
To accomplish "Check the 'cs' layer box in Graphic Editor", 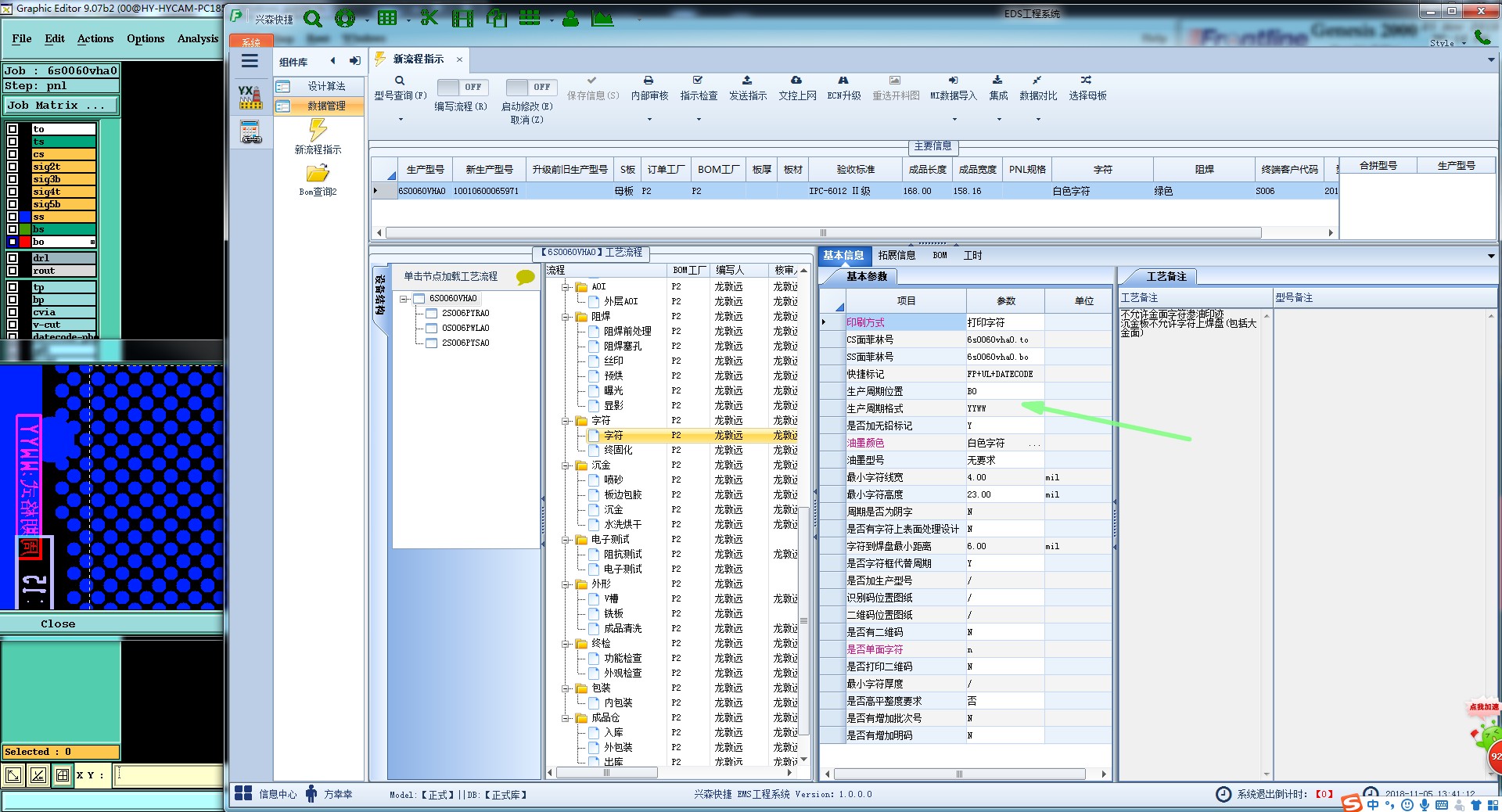I will 13,154.
